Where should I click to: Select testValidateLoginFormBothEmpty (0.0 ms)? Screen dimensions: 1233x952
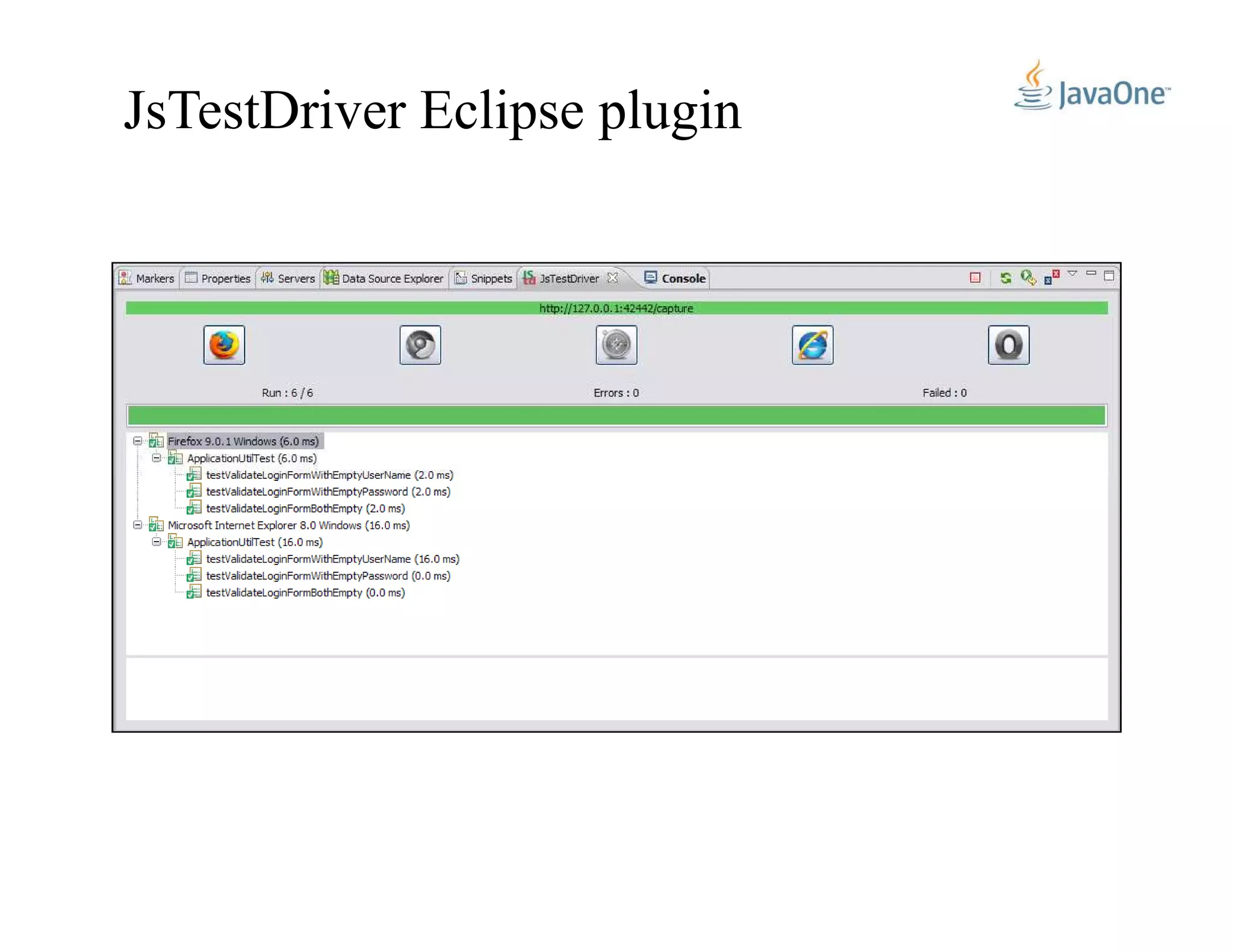pos(305,593)
